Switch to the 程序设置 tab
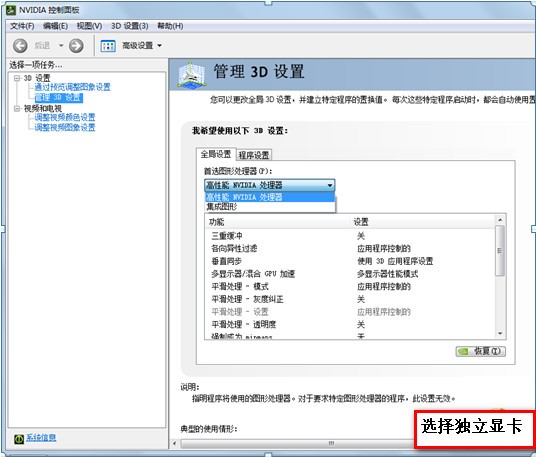536x457 pixels. [x=254, y=155]
